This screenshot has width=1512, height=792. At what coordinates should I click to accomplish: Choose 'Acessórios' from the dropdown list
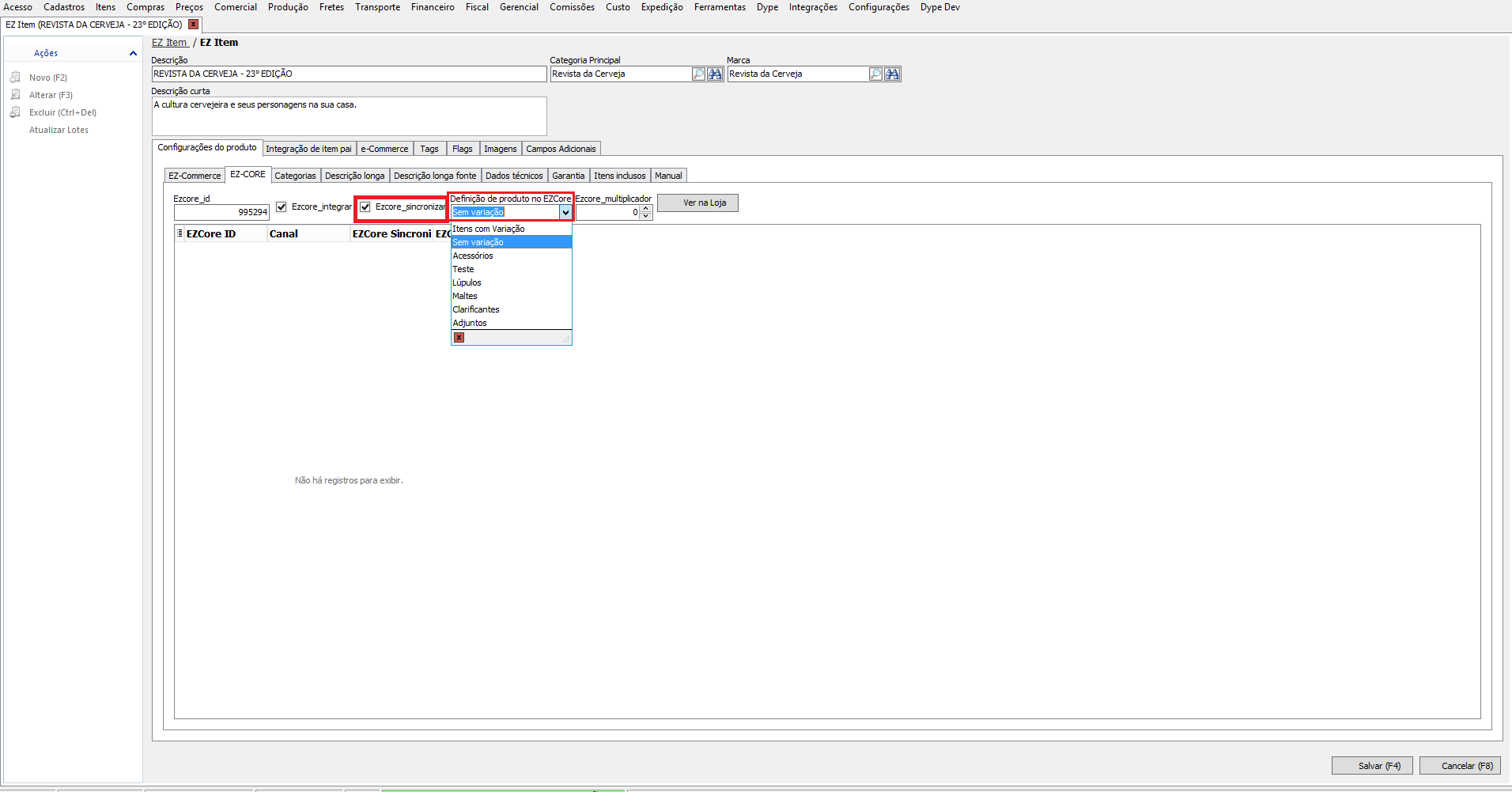tap(511, 256)
